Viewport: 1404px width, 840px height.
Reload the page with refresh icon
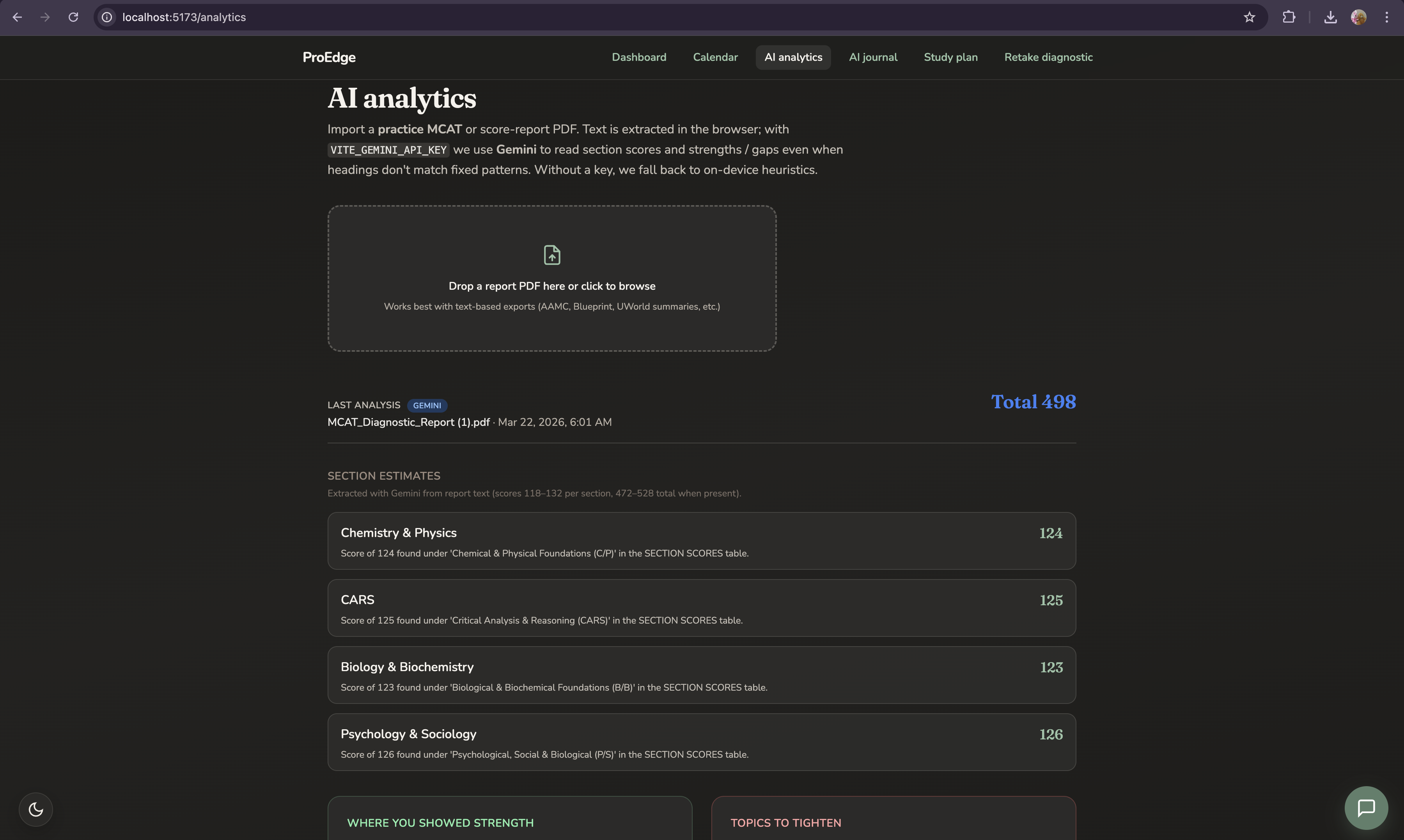point(73,17)
